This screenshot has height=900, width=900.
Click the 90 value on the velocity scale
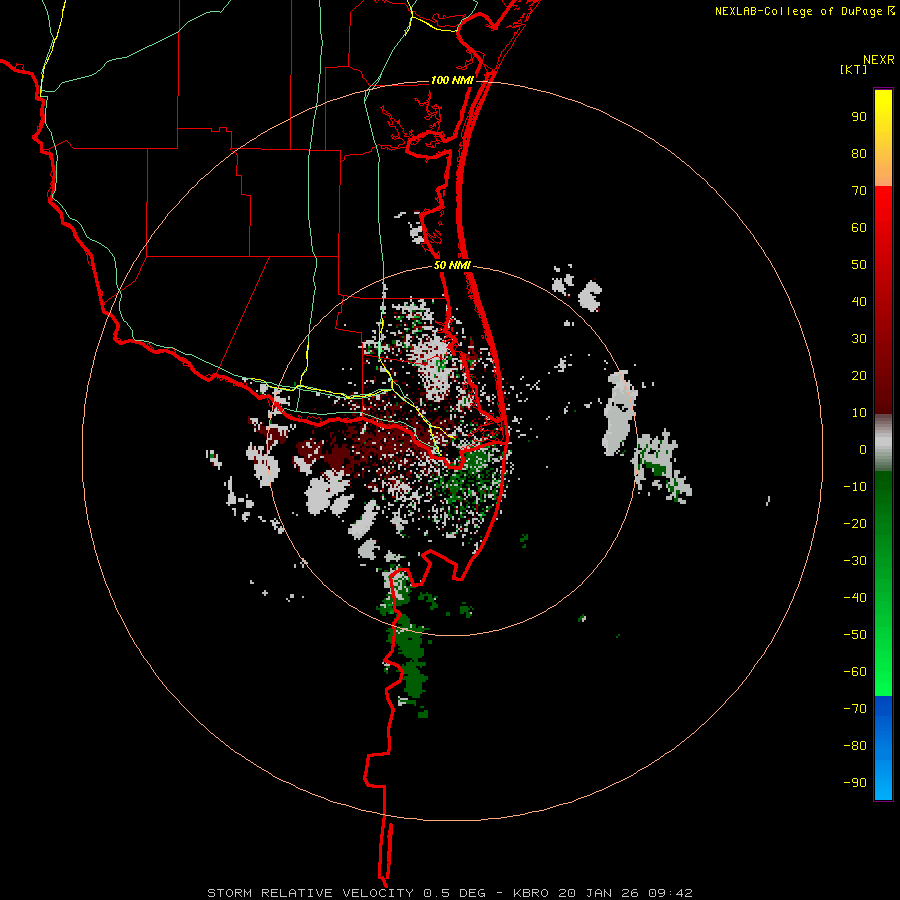click(859, 117)
